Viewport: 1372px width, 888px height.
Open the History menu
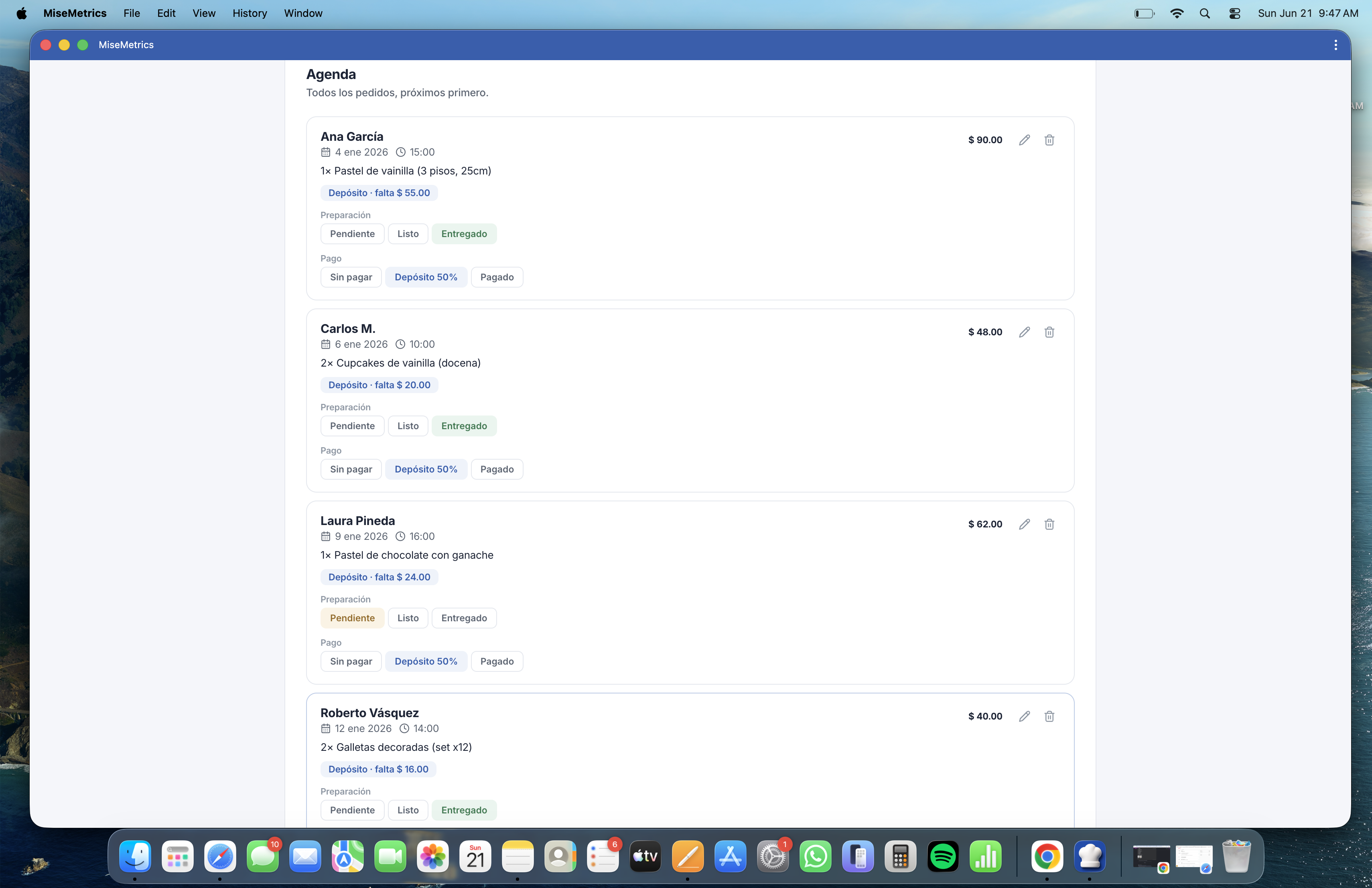[250, 13]
